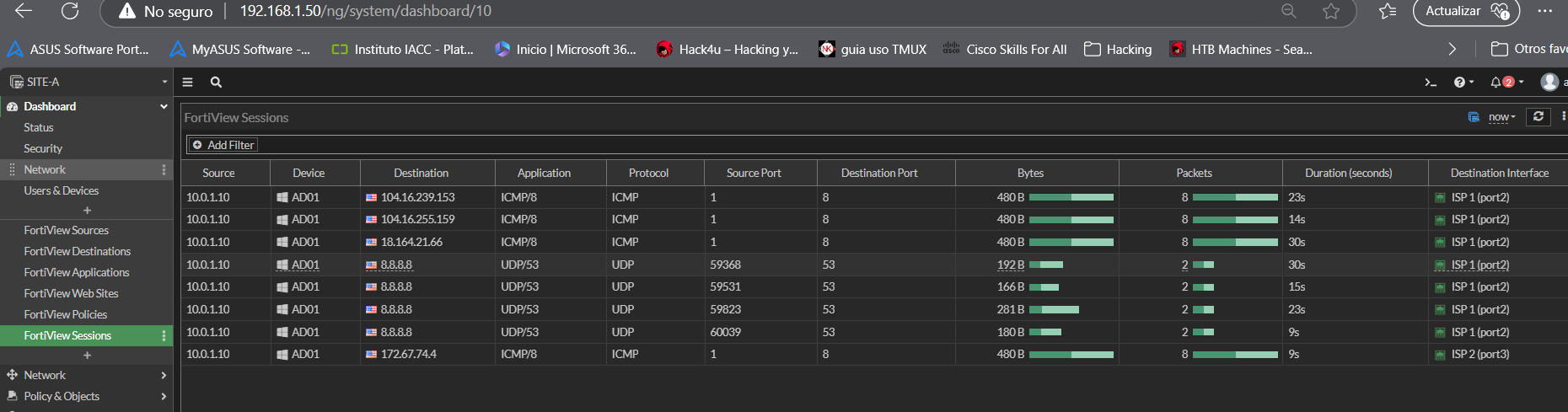Viewport: 1568px width, 412px height.
Task: Refresh the FortiView Sessions widget
Action: (x=1538, y=117)
